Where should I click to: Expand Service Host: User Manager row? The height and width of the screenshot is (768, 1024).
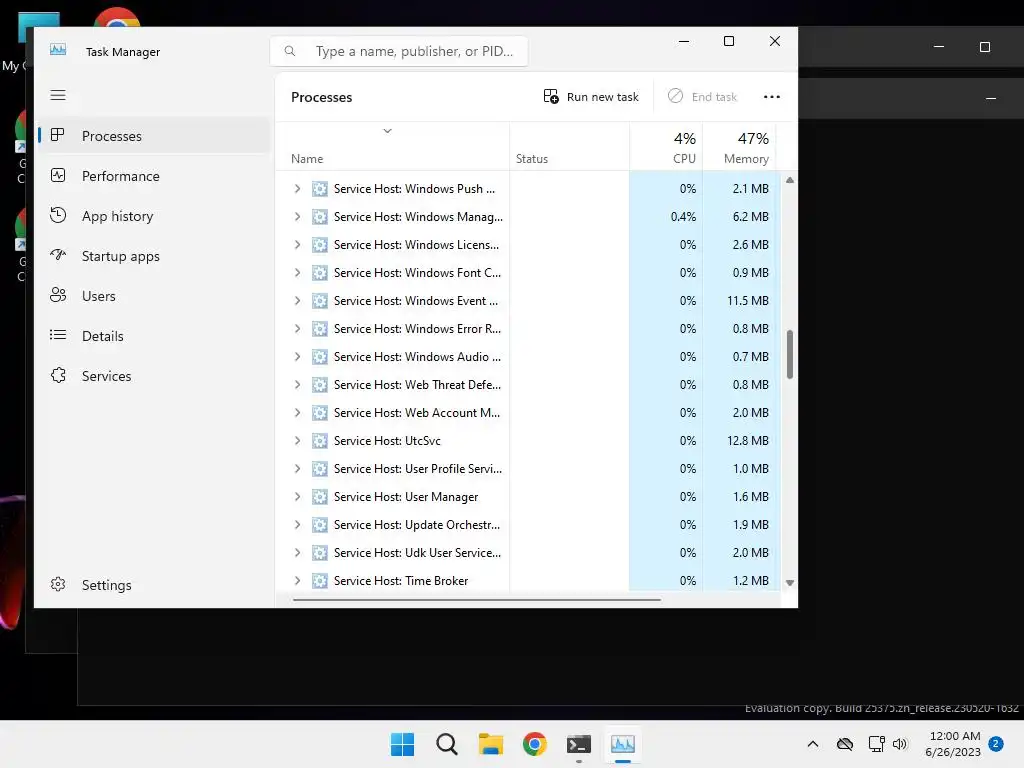click(x=297, y=497)
